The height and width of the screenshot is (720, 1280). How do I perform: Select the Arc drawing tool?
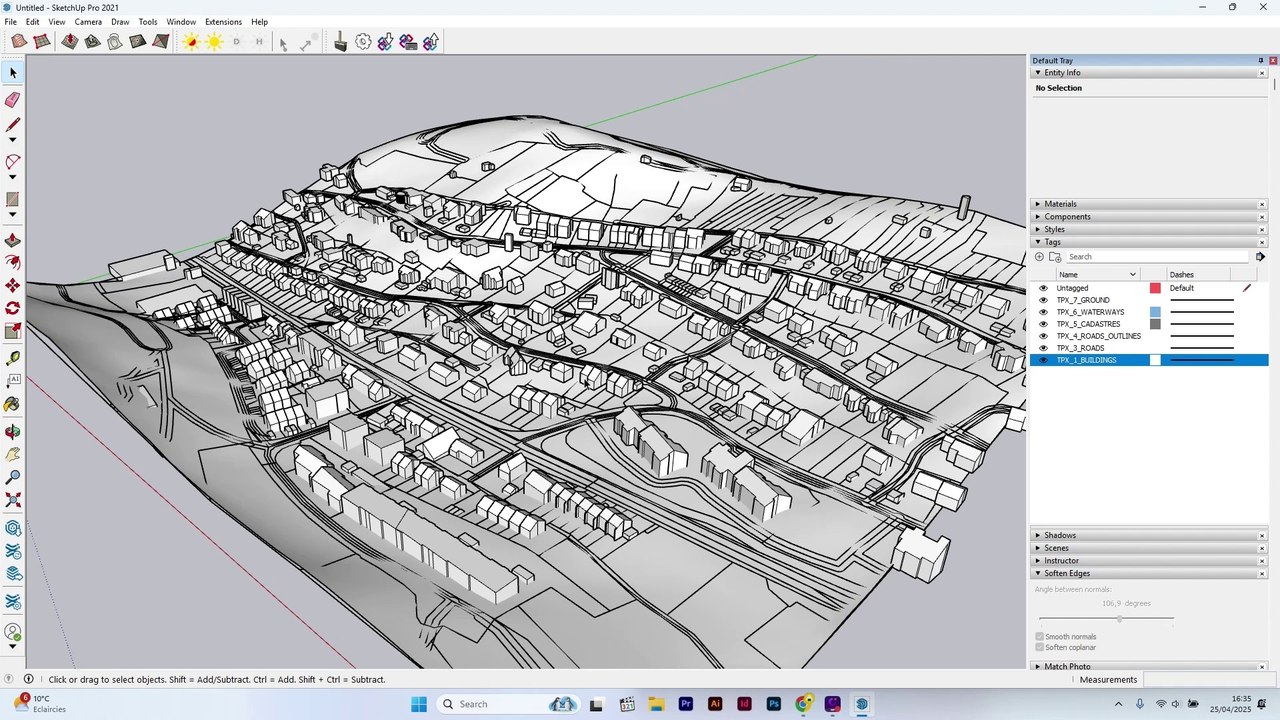13,161
